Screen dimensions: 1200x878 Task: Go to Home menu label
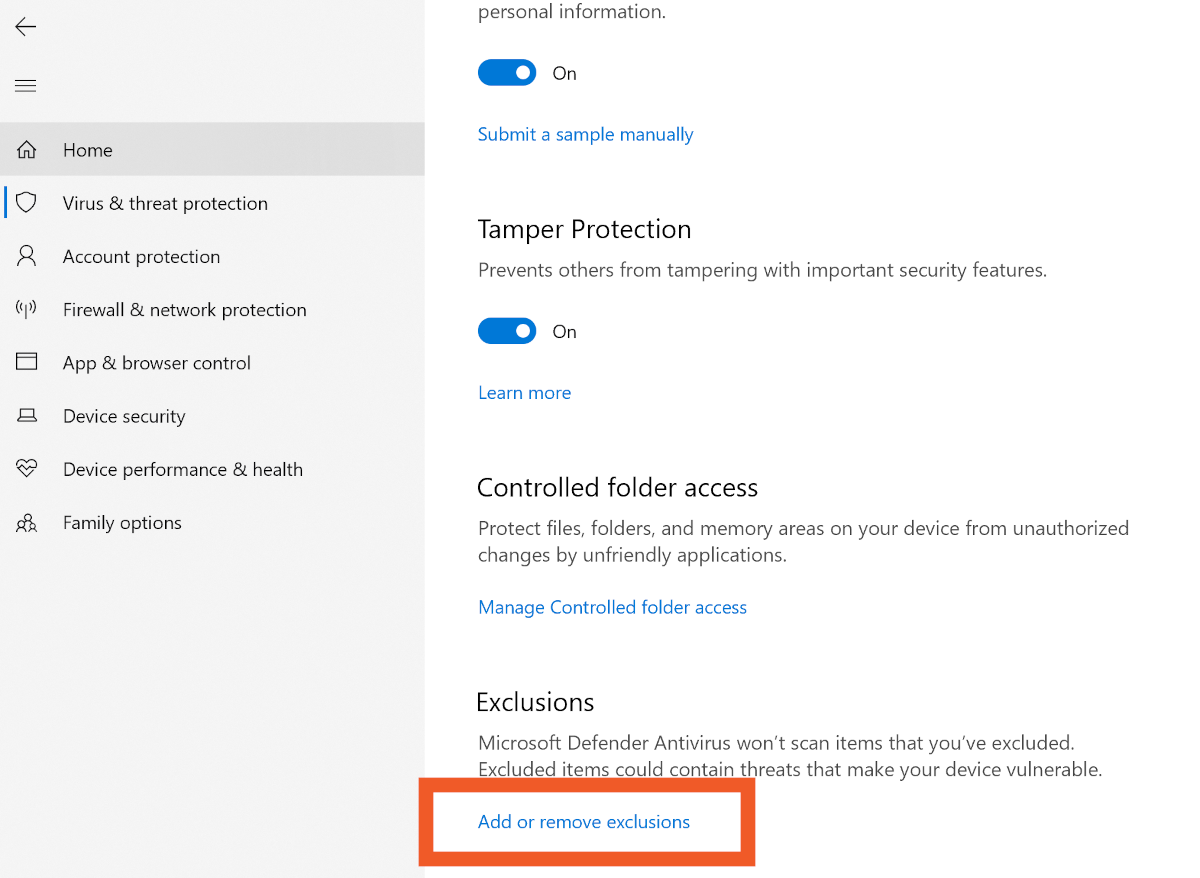pos(88,150)
